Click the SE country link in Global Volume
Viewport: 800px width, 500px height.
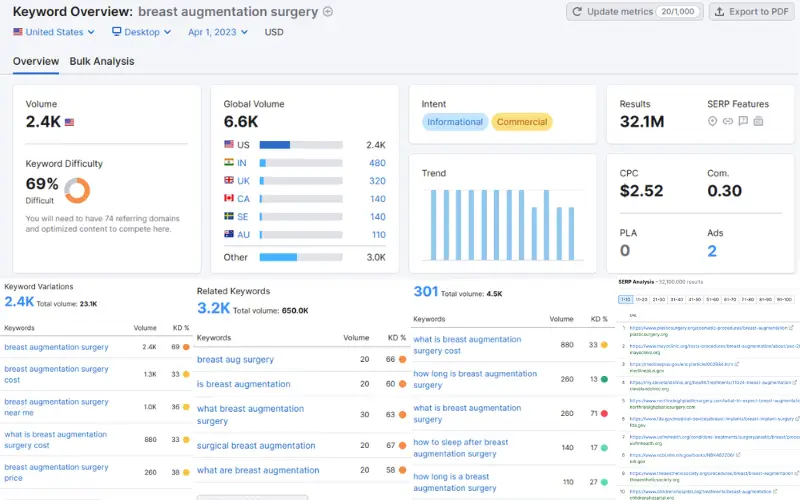click(242, 217)
